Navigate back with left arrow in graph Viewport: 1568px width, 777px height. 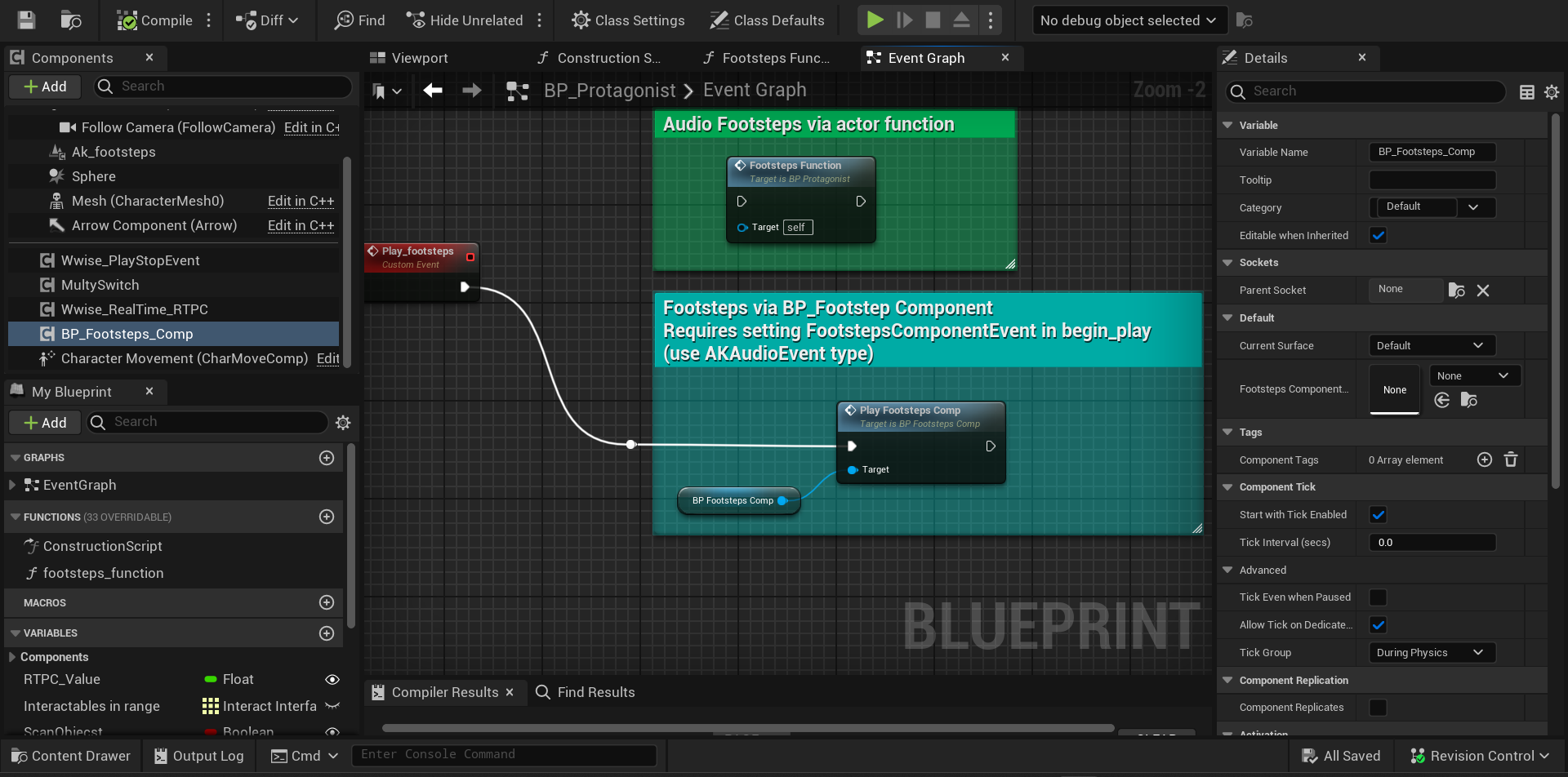click(x=433, y=91)
